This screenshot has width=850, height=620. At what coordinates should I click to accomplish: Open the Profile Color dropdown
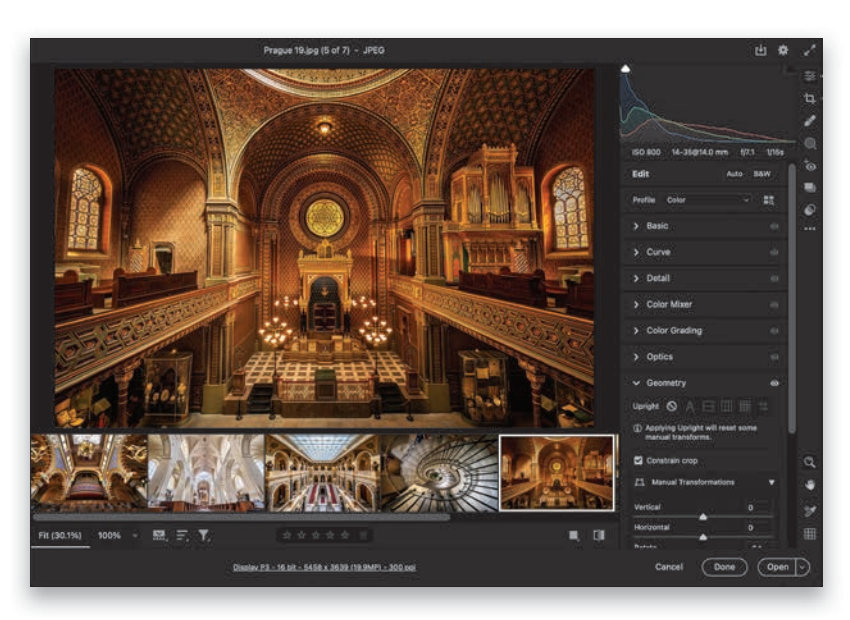[707, 200]
